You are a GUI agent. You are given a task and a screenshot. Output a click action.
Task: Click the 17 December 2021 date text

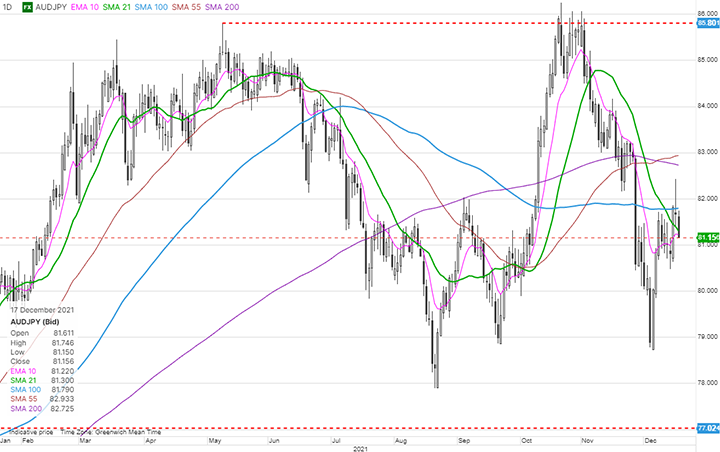[42, 310]
